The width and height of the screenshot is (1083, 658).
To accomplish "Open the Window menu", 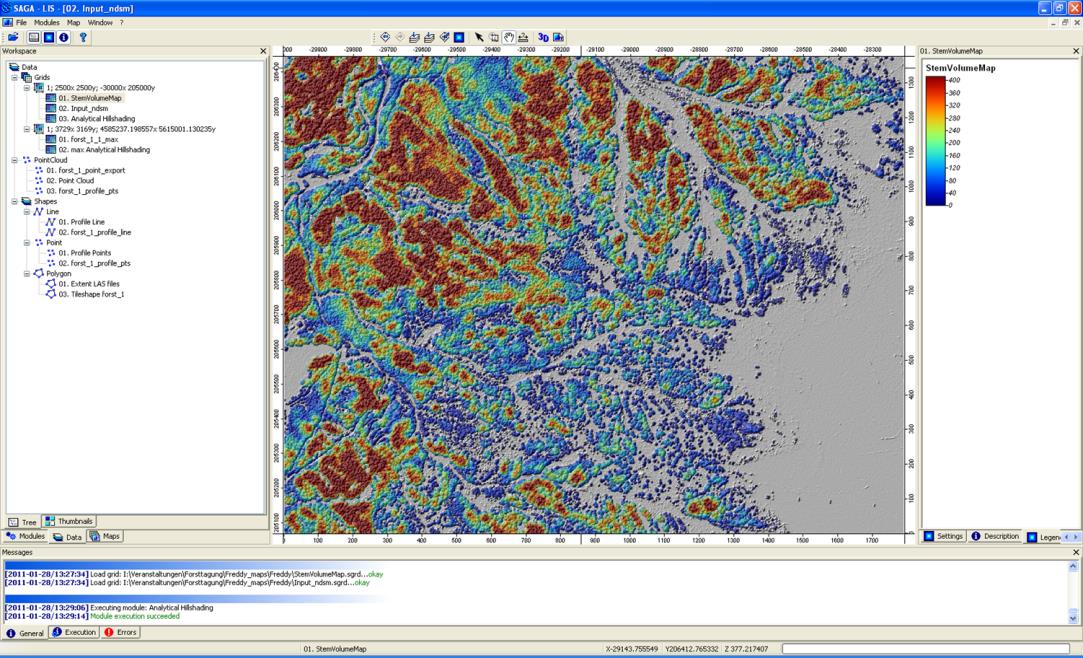I will [100, 23].
